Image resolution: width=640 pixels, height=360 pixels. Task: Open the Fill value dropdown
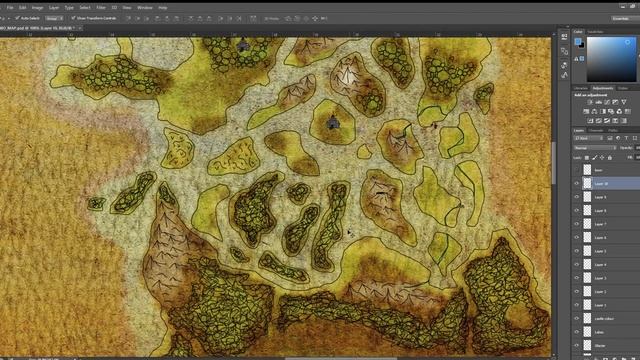pos(638,158)
